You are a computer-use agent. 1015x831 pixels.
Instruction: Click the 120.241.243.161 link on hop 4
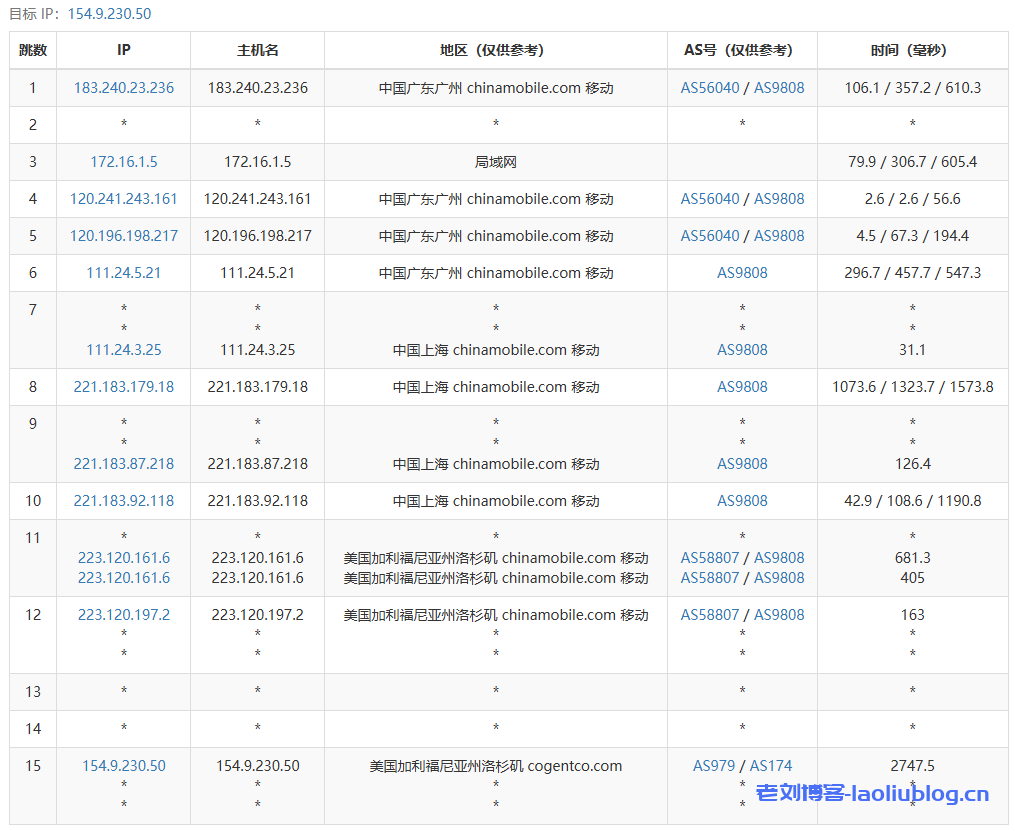(x=123, y=198)
